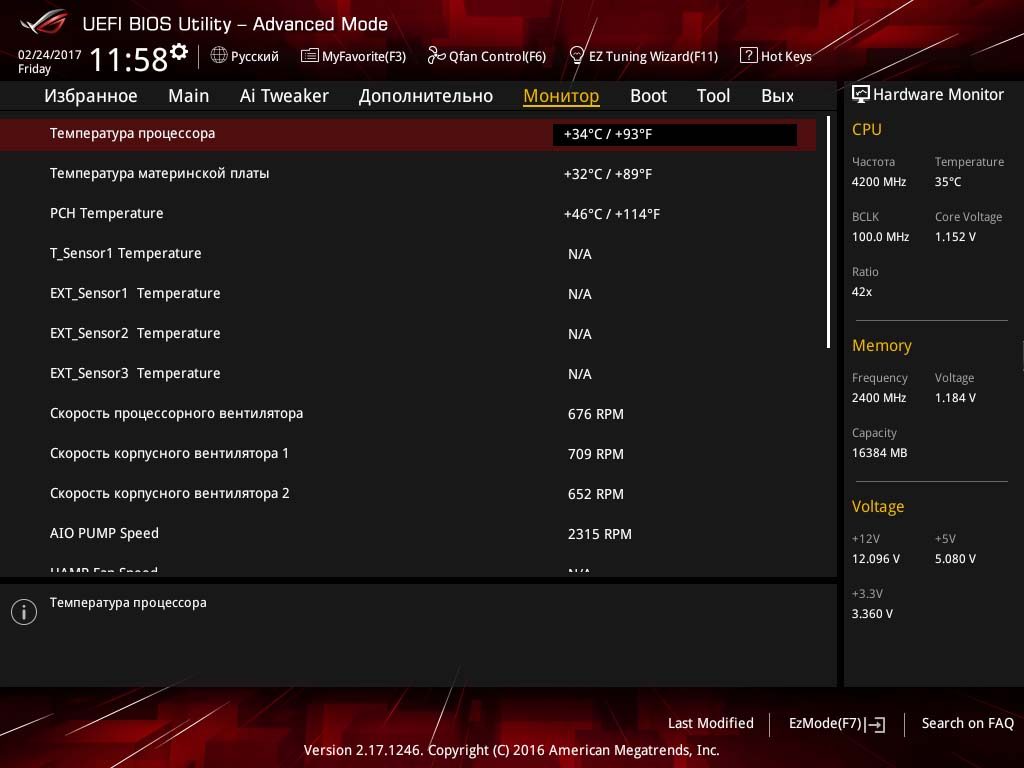Click the Hardware Monitor screen icon
The width and height of the screenshot is (1024, 768).
[x=861, y=94]
